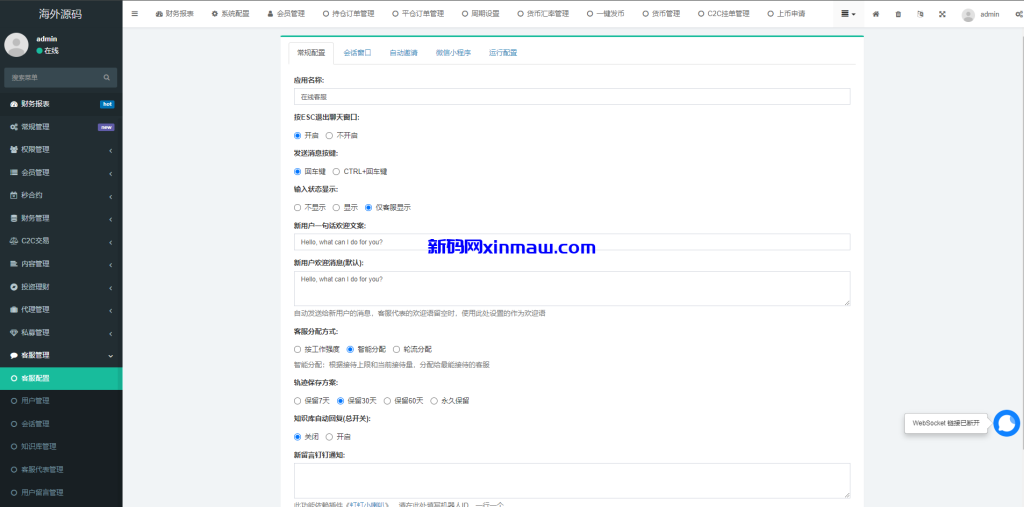The height and width of the screenshot is (507, 1024).
Task: Expand 代理管理 in the sidebar
Action: [61, 310]
